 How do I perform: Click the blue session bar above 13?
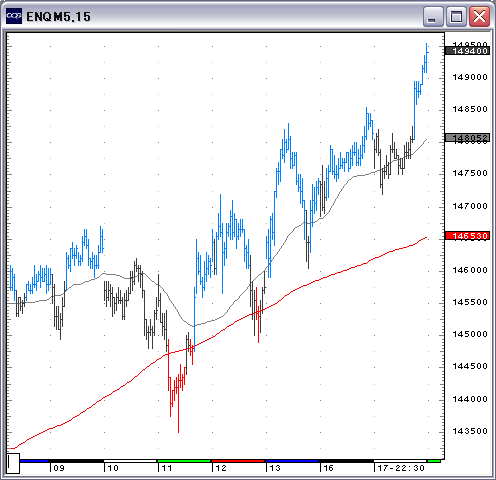pos(292,461)
